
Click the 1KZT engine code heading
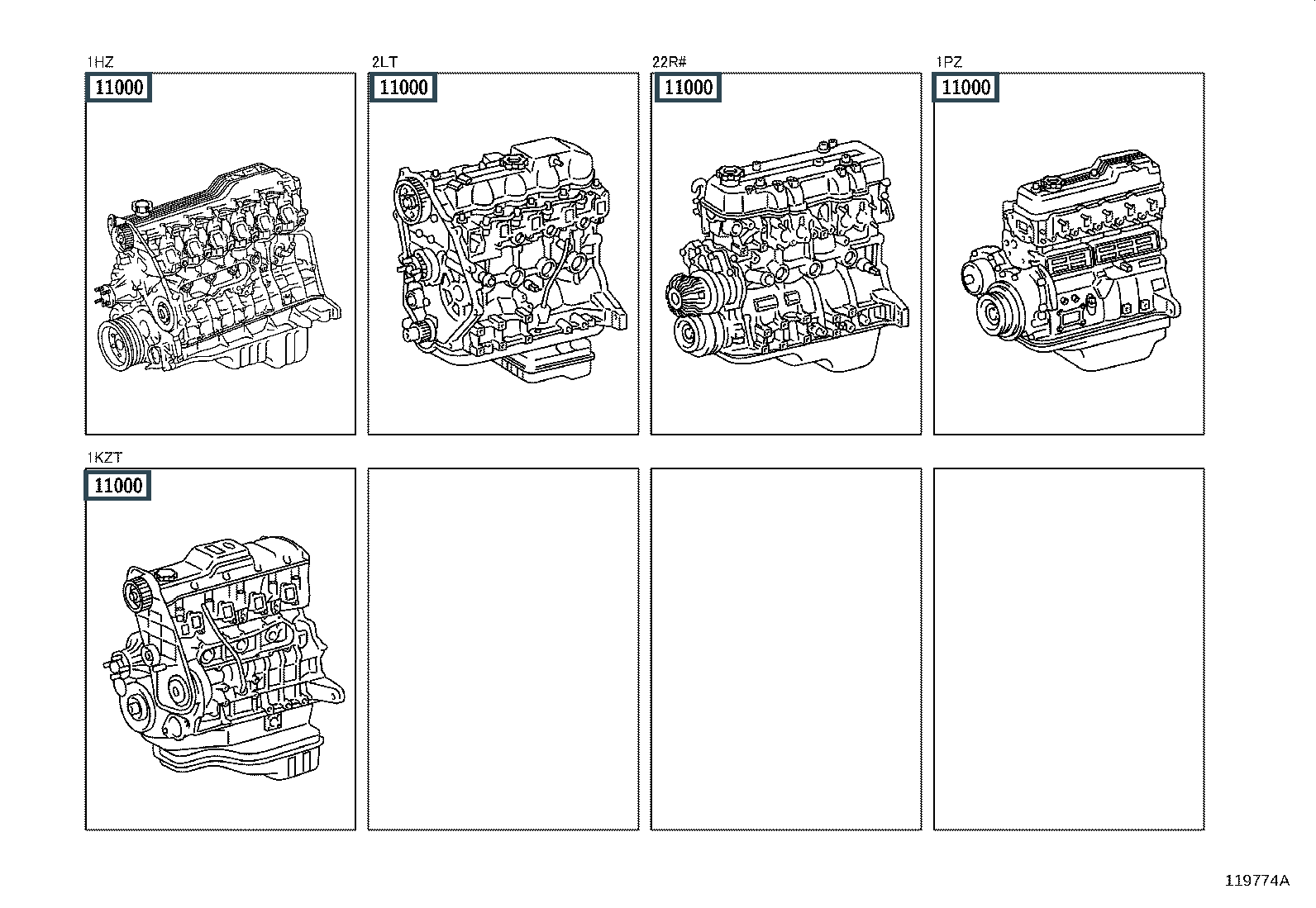click(105, 458)
